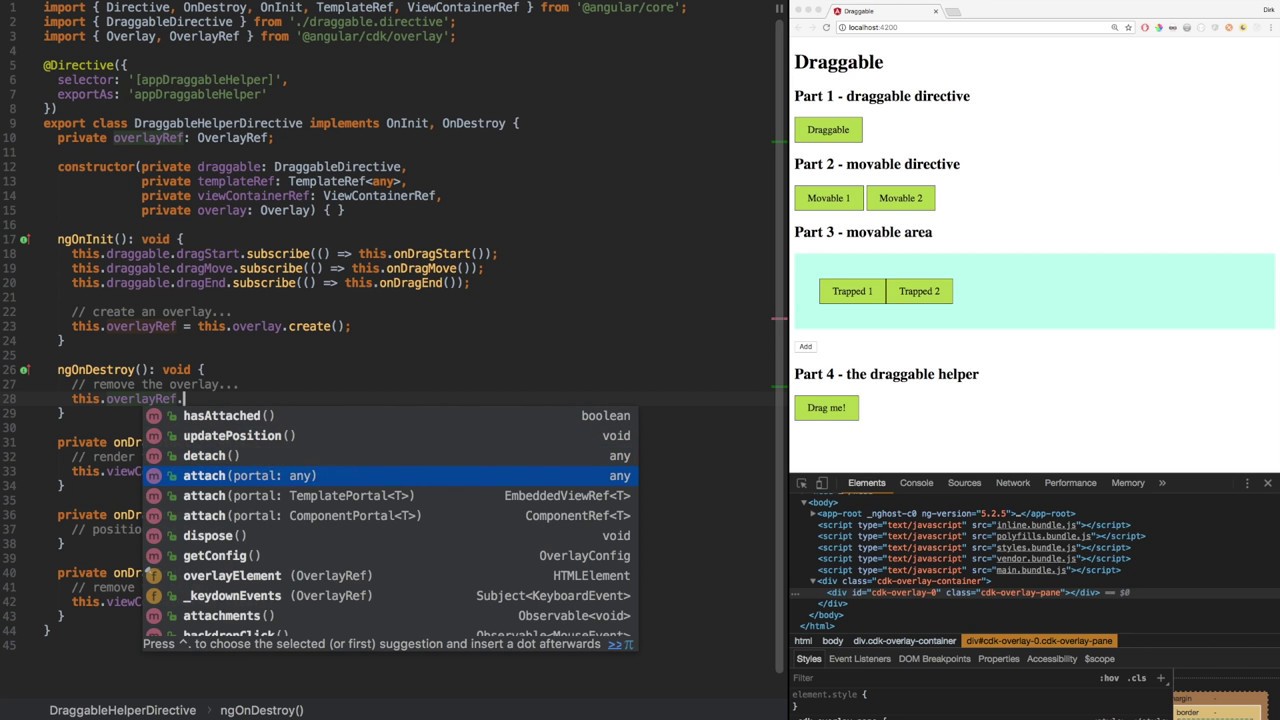Click the ngOnInit gutter implements icon

[x=24, y=240]
